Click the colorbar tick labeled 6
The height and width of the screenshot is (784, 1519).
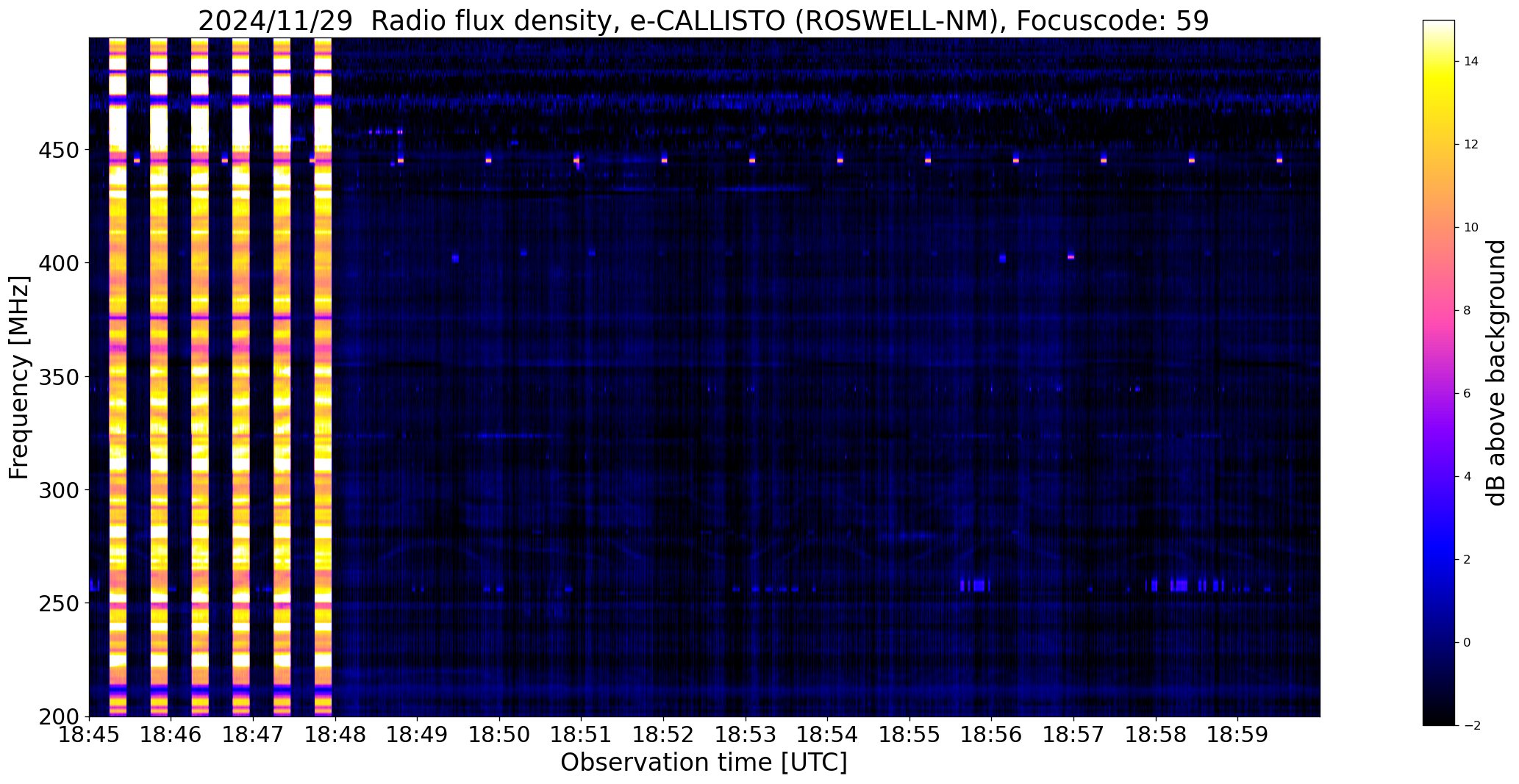(x=1468, y=394)
